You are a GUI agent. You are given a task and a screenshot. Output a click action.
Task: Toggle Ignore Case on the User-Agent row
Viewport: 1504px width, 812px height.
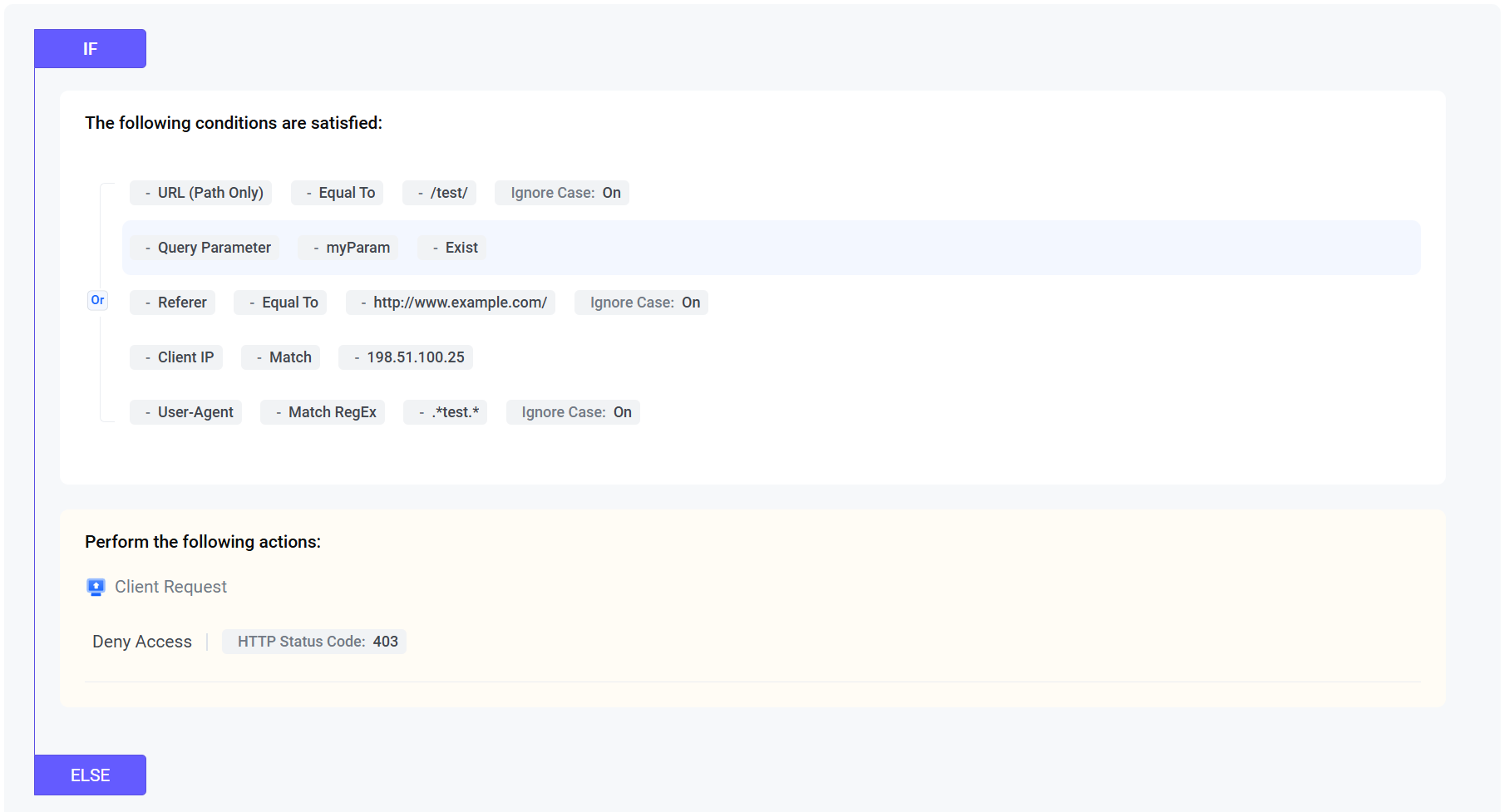click(573, 412)
